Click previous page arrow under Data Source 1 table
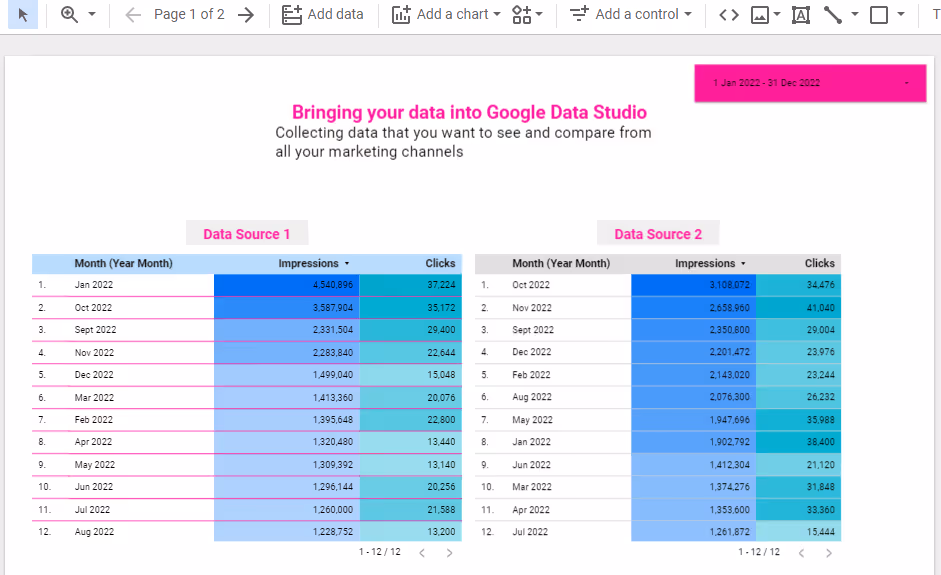Image resolution: width=941 pixels, height=575 pixels. coord(422,553)
